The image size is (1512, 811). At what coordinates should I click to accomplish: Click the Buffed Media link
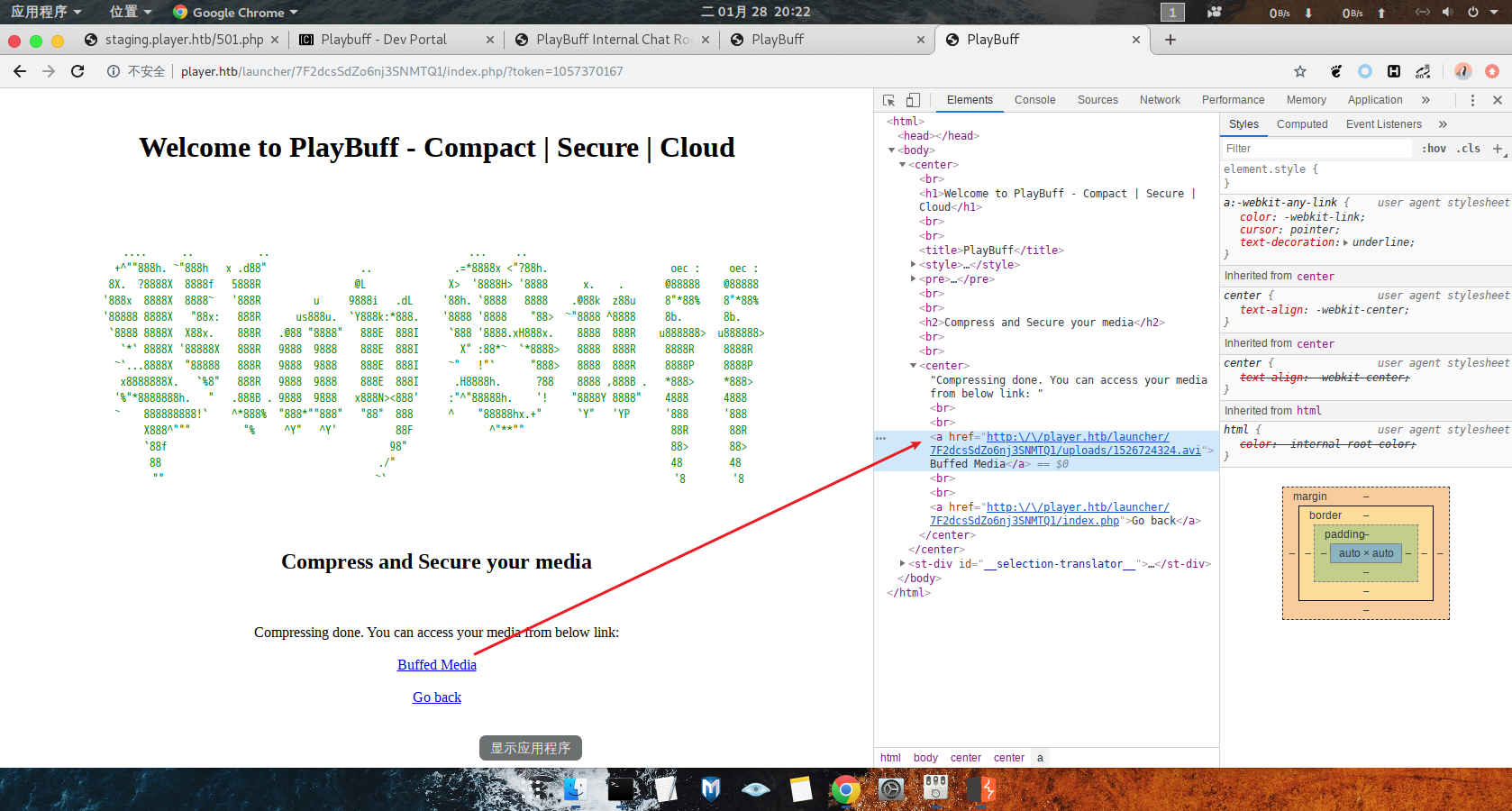tap(437, 665)
